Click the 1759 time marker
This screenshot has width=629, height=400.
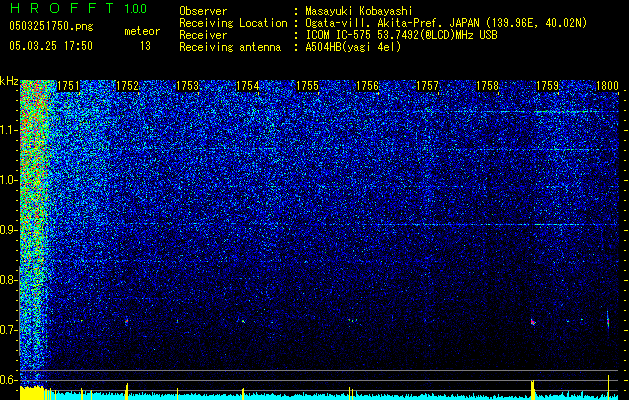548,86
